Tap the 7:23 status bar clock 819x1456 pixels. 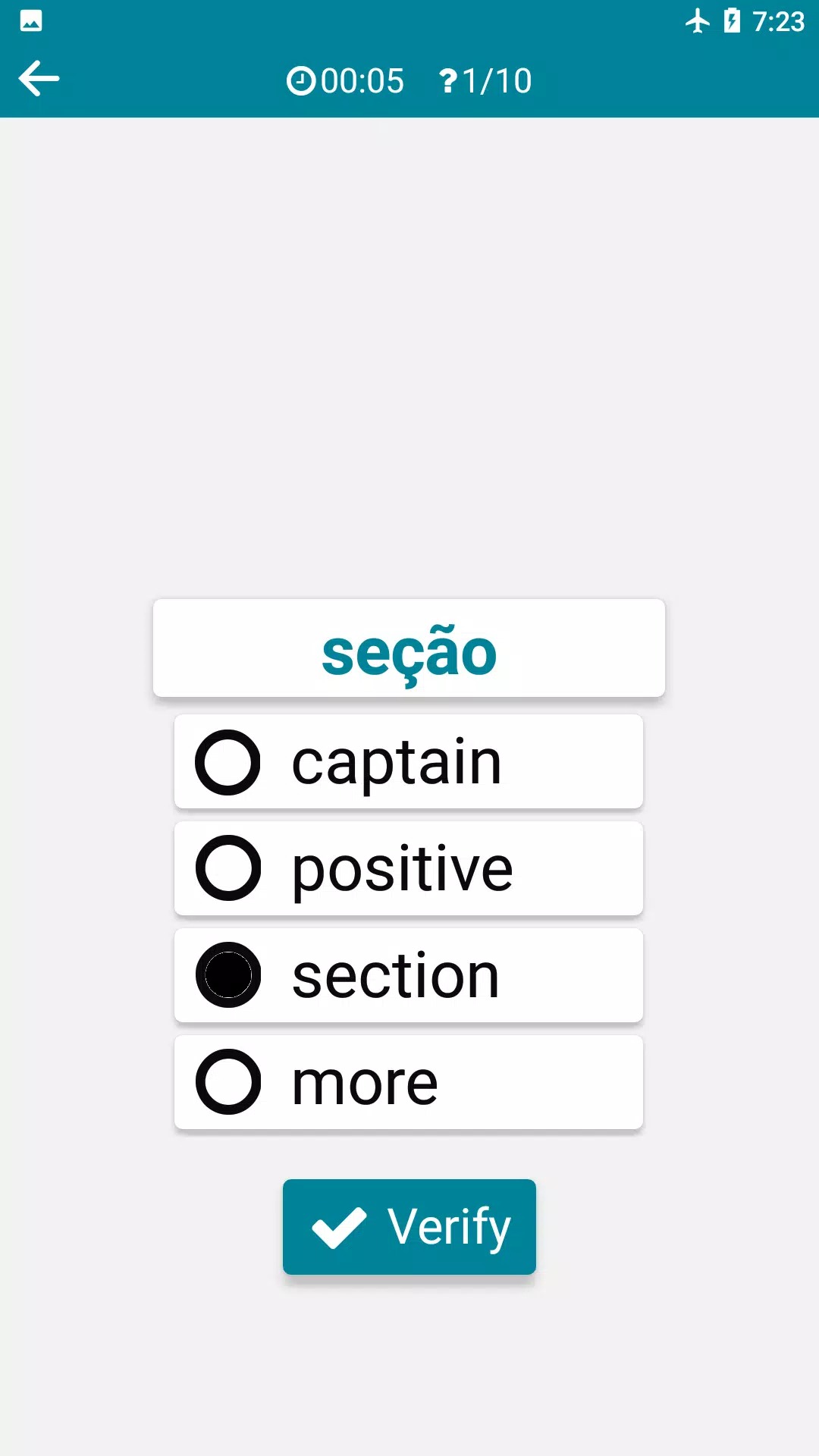[778, 21]
